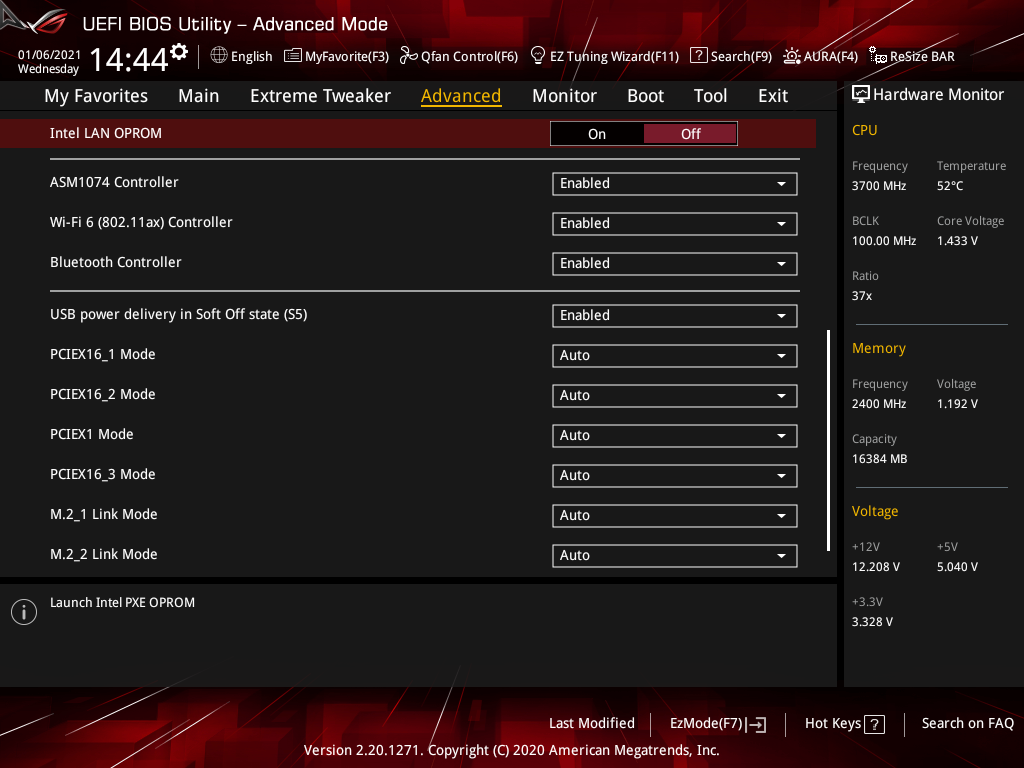Click the EzMode exit arrow icon
Screen dimensions: 1024x768
click(757, 724)
